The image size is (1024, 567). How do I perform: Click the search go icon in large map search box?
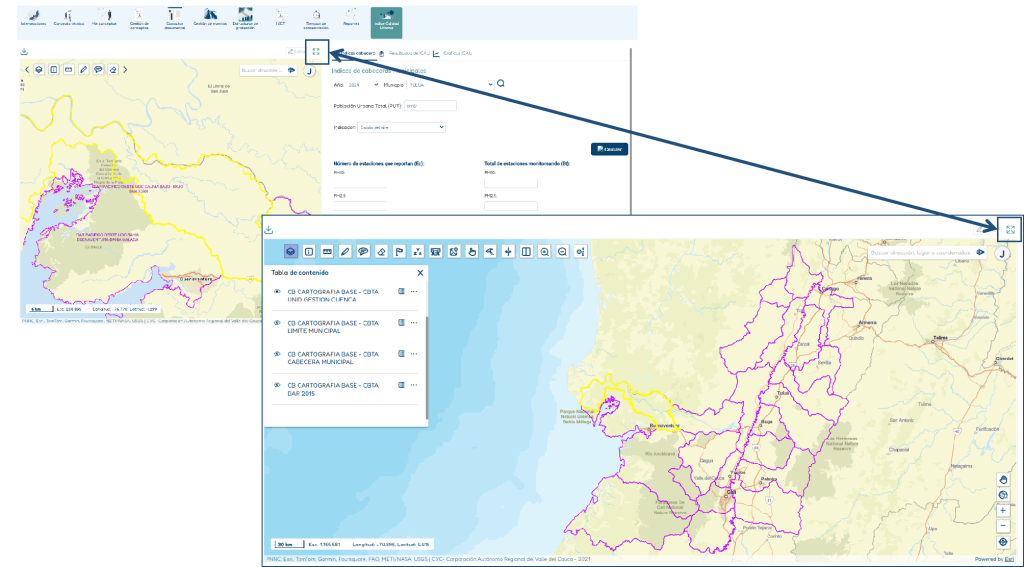click(x=980, y=252)
